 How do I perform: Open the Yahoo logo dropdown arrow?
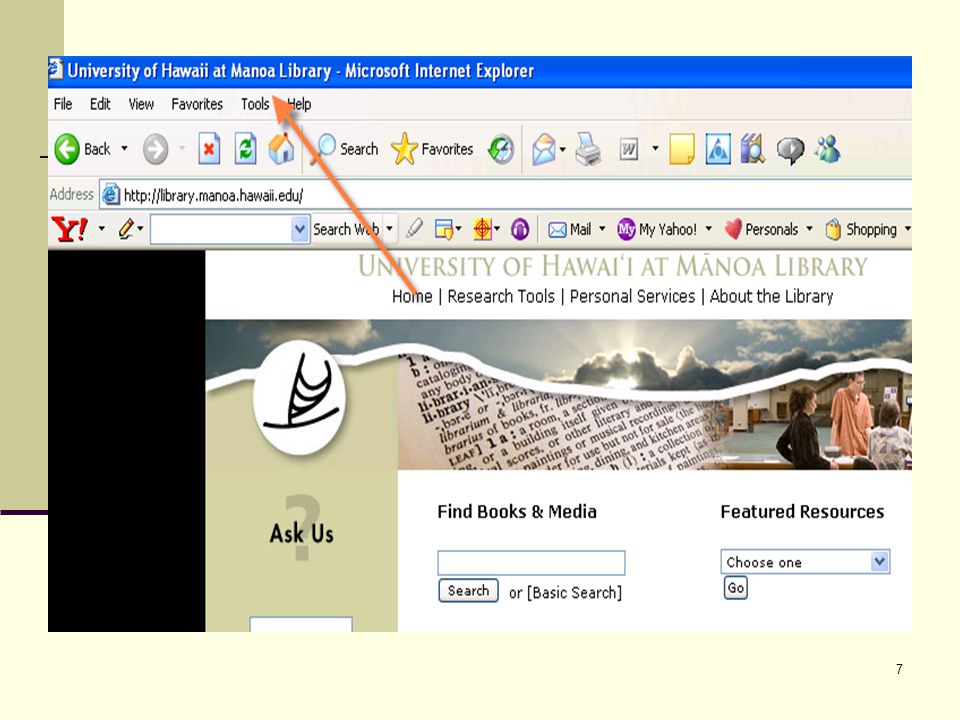coord(102,228)
